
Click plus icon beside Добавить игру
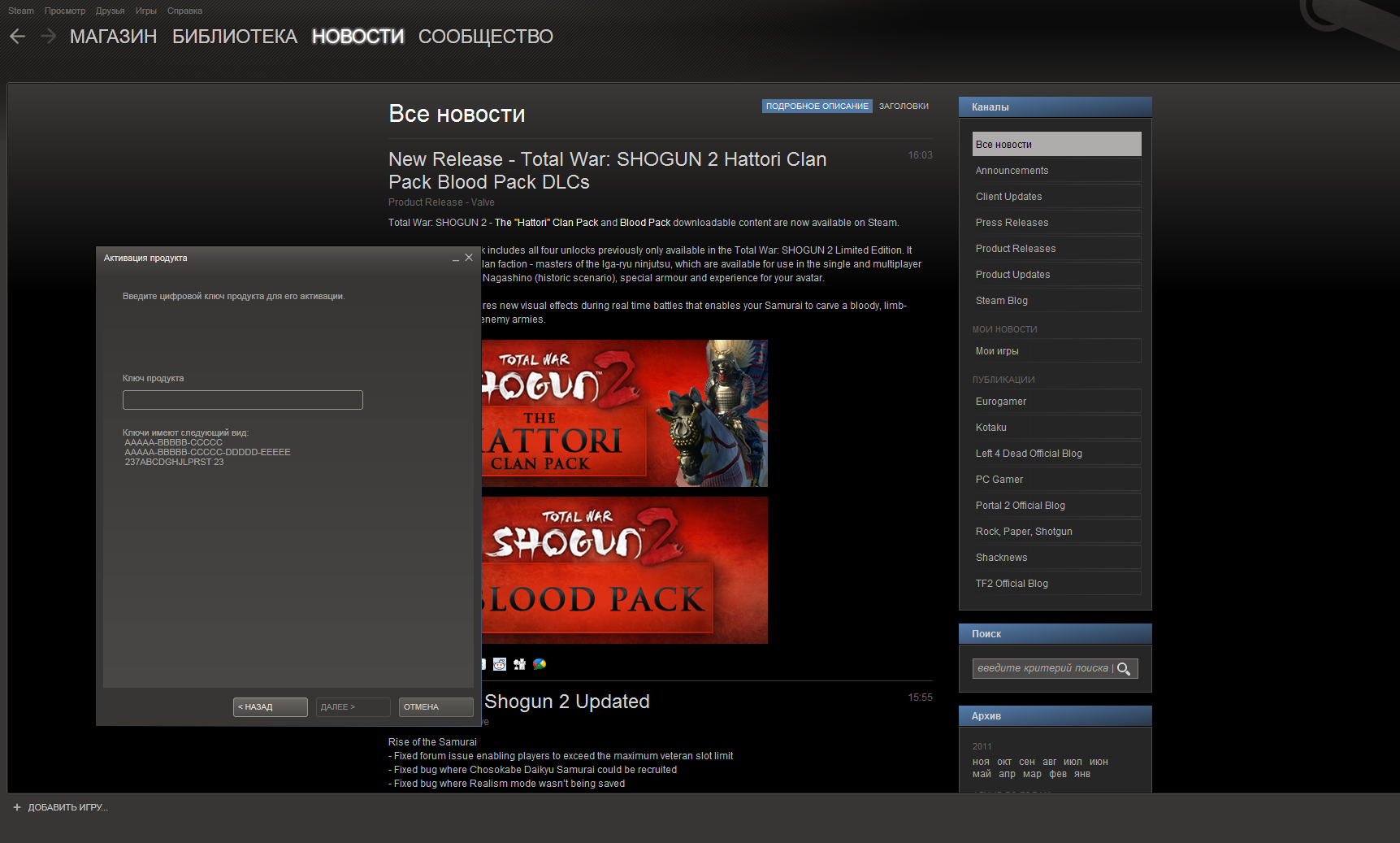coord(17,807)
